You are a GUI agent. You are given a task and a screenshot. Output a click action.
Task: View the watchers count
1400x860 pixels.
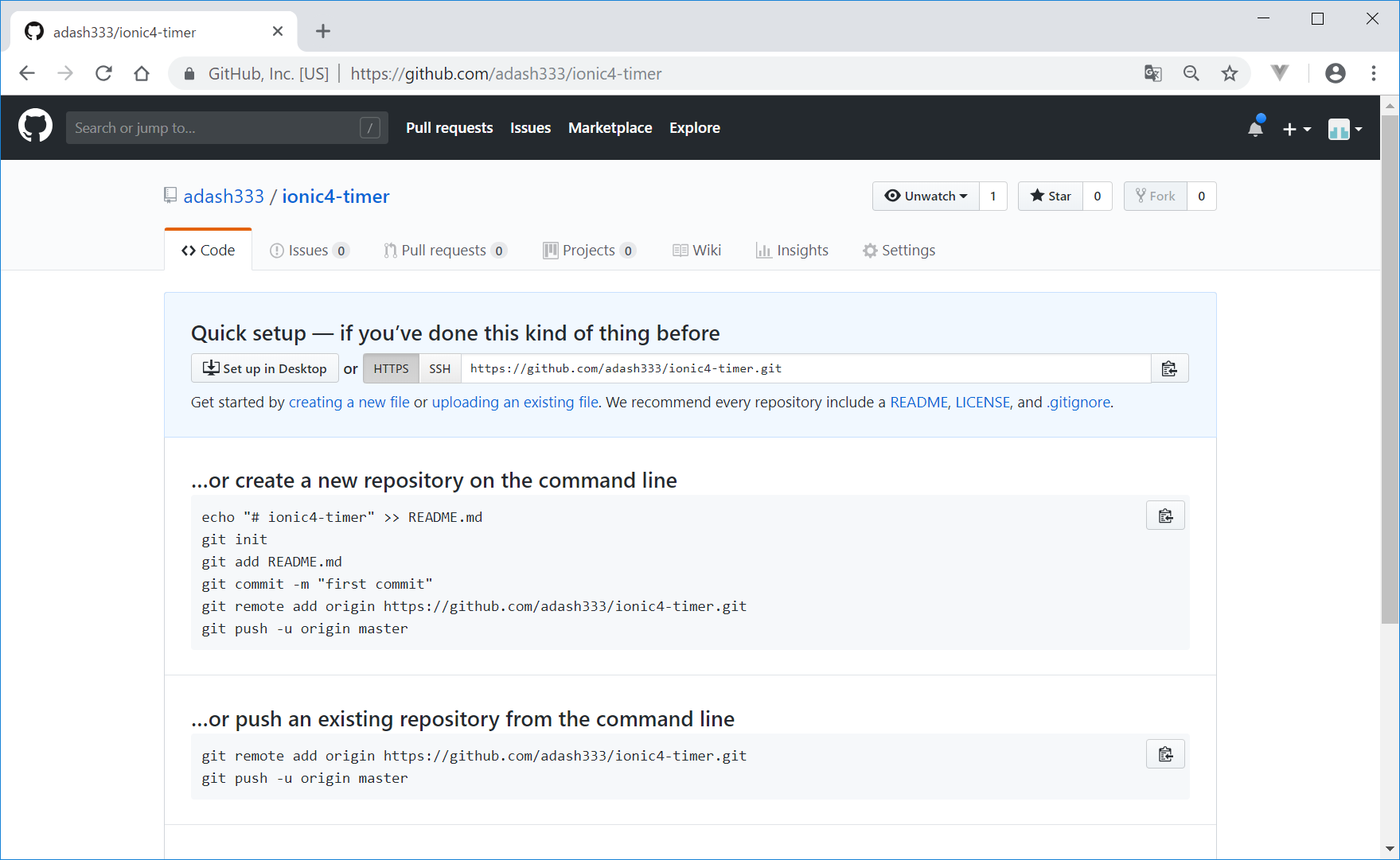(x=992, y=196)
